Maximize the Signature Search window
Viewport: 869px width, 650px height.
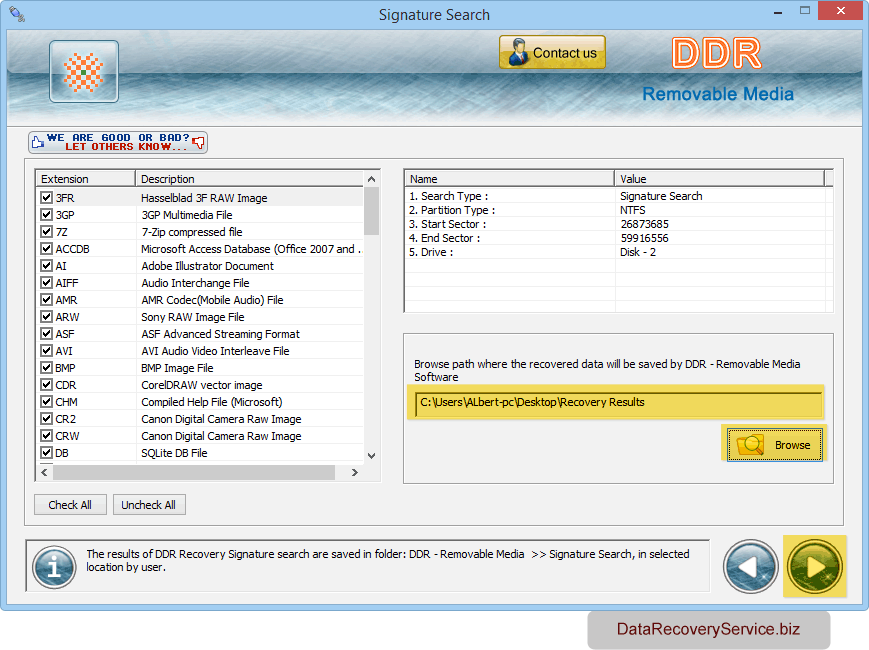805,11
